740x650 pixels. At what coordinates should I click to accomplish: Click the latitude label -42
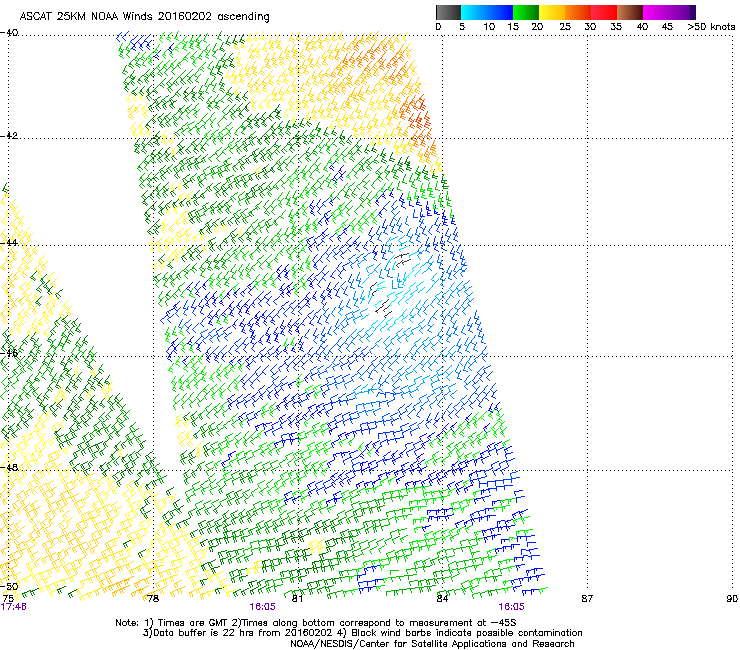point(9,136)
